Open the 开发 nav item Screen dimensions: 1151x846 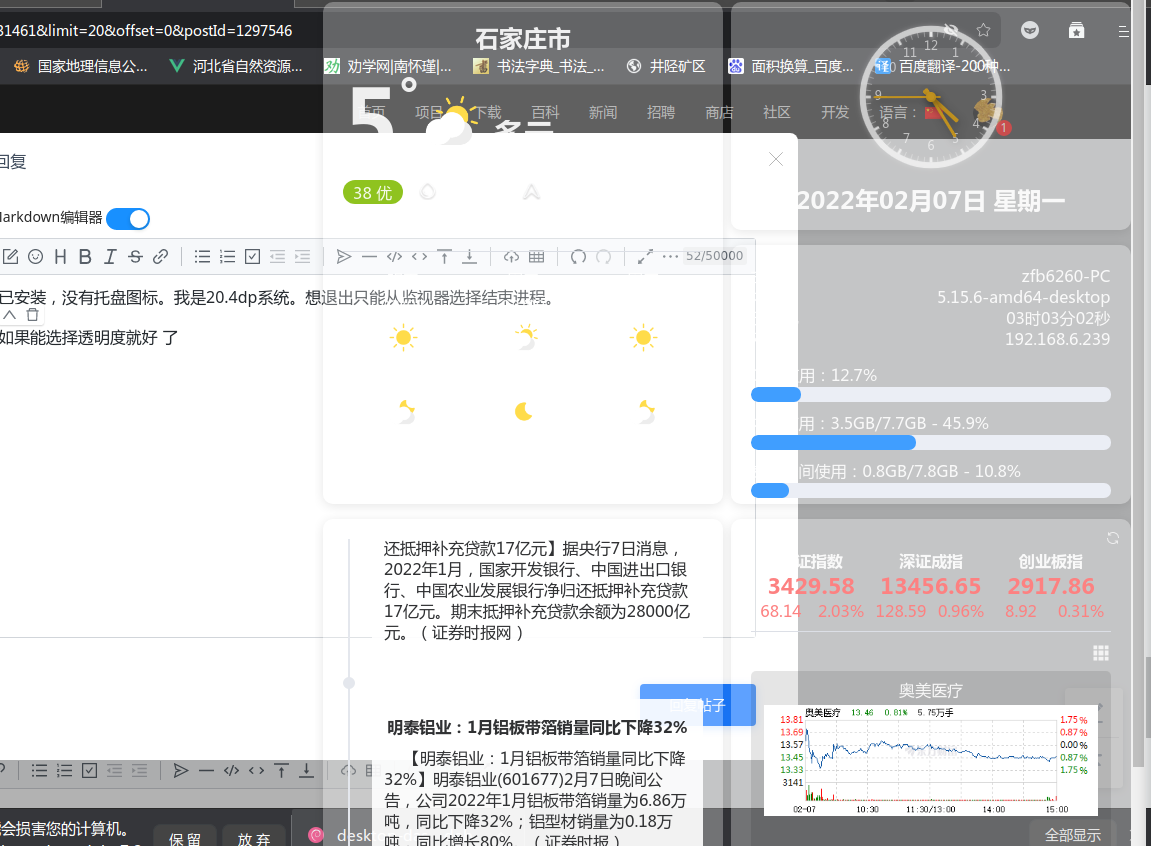(x=835, y=112)
